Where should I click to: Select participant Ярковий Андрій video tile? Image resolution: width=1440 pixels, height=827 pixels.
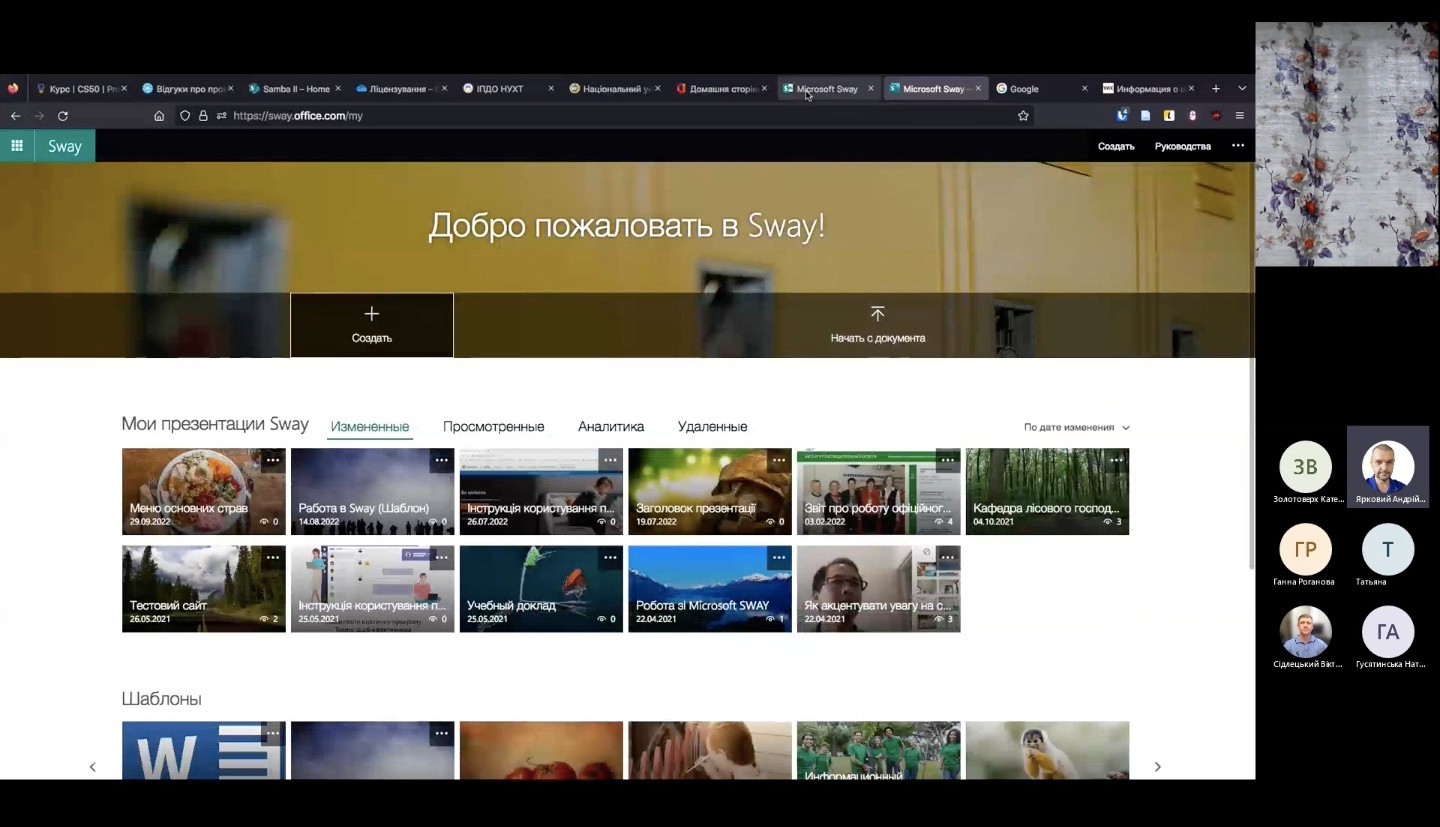(1388, 467)
